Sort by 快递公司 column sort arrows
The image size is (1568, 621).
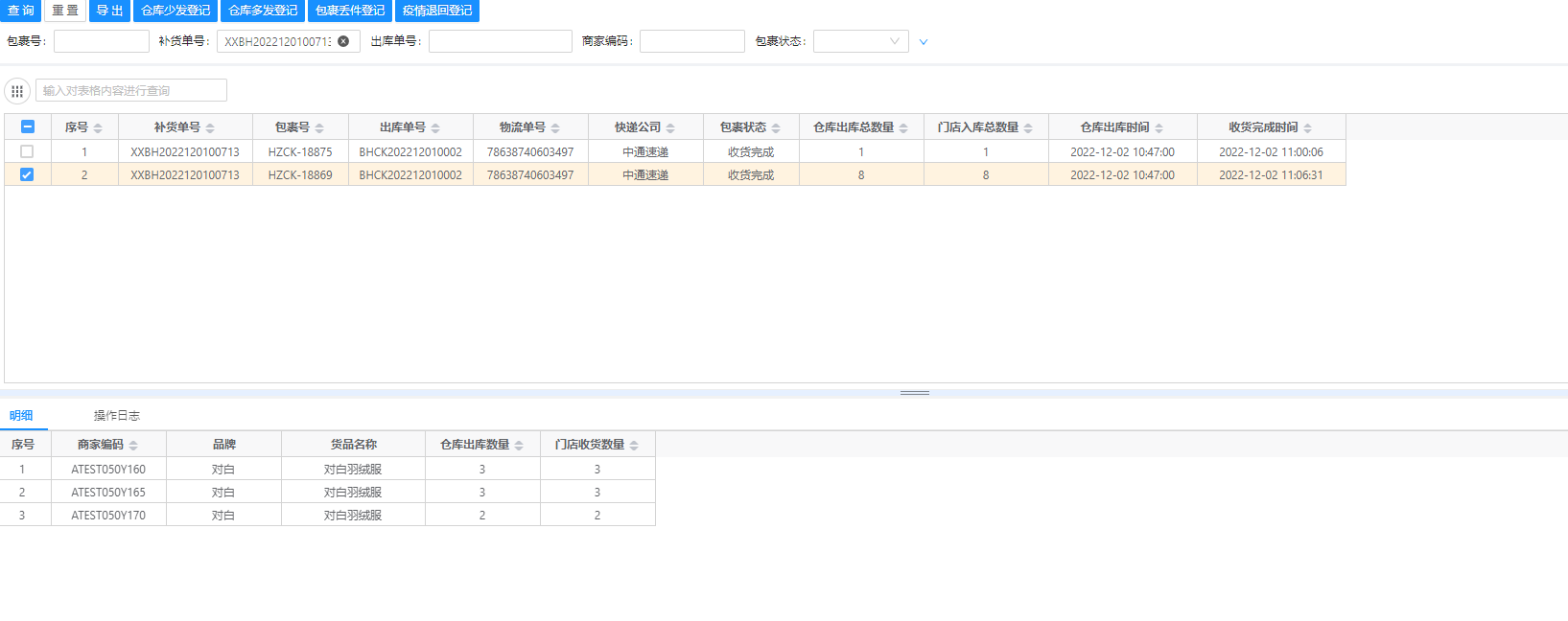pyautogui.click(x=670, y=128)
